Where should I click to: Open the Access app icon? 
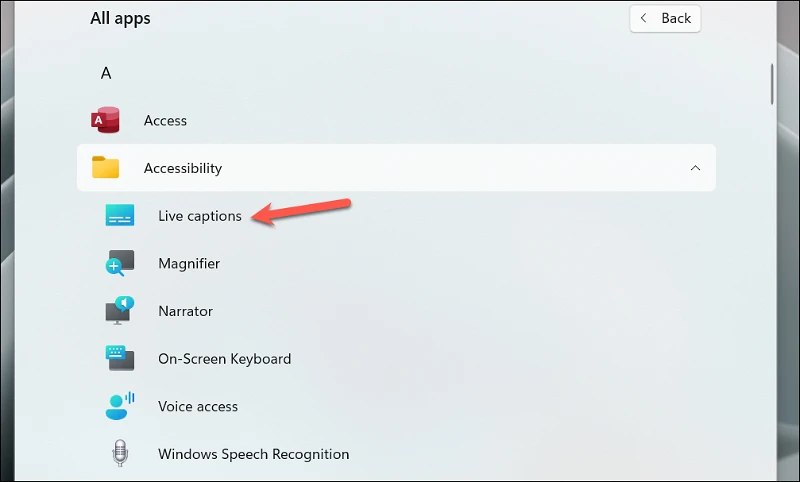(106, 120)
